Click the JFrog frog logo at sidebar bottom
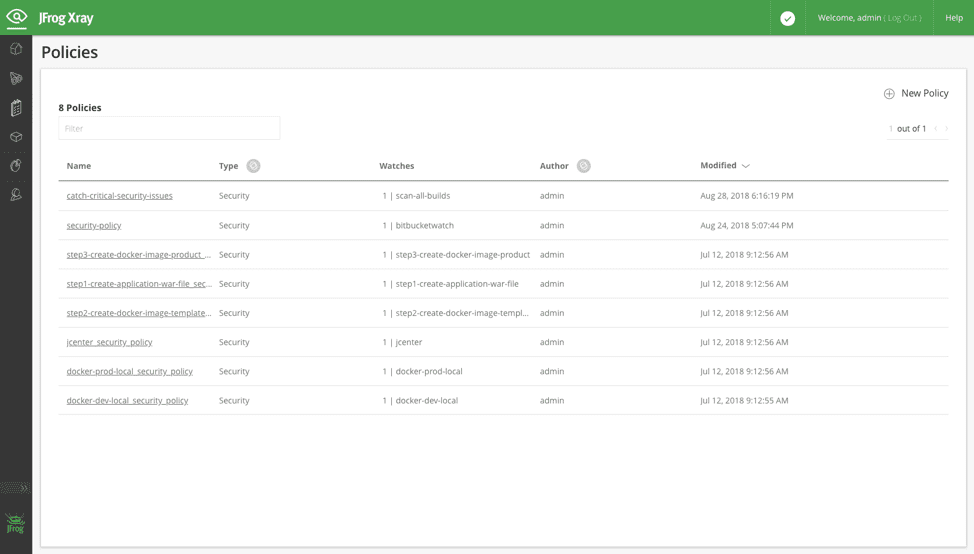The image size is (974, 554). point(15,523)
